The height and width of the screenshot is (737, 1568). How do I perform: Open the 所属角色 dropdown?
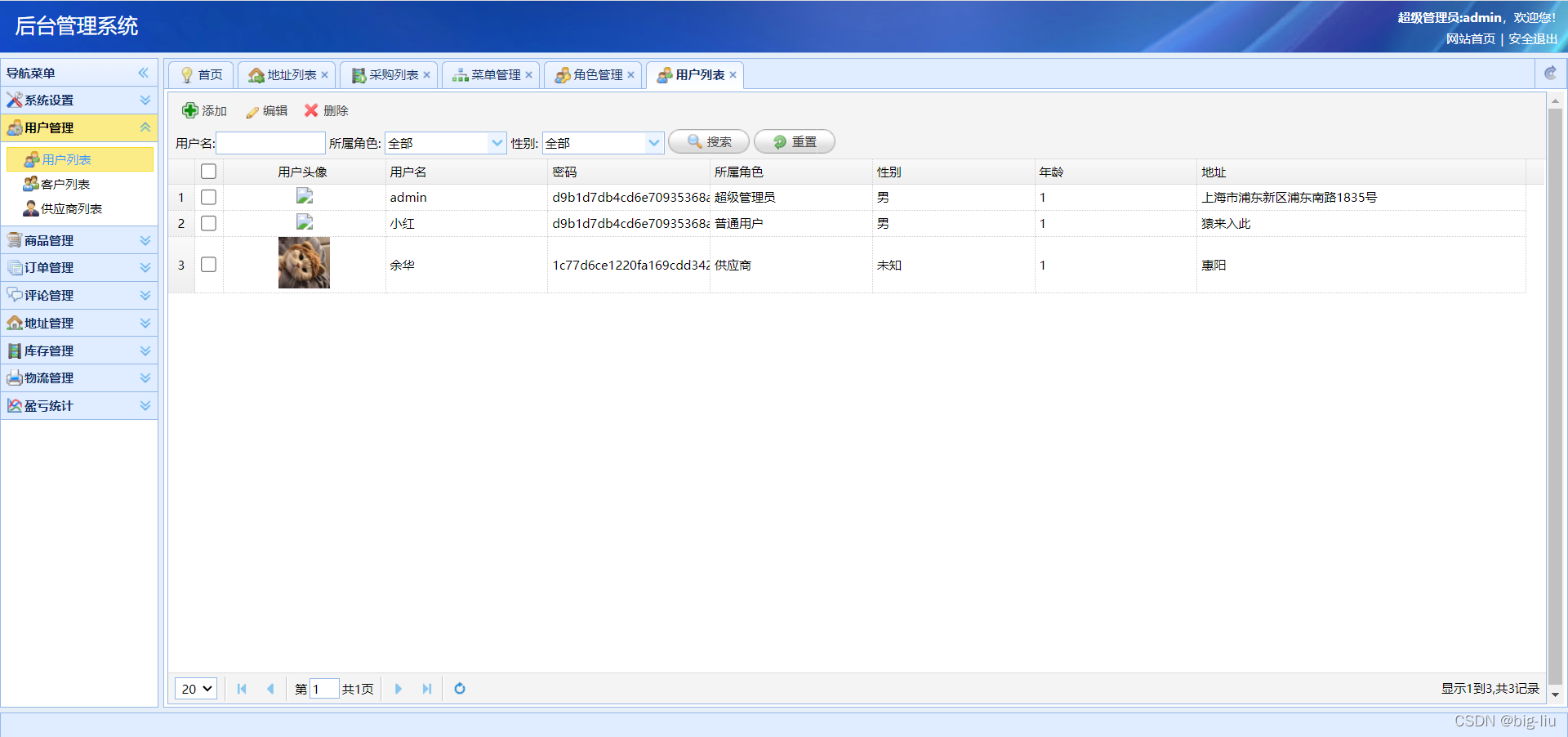(497, 143)
